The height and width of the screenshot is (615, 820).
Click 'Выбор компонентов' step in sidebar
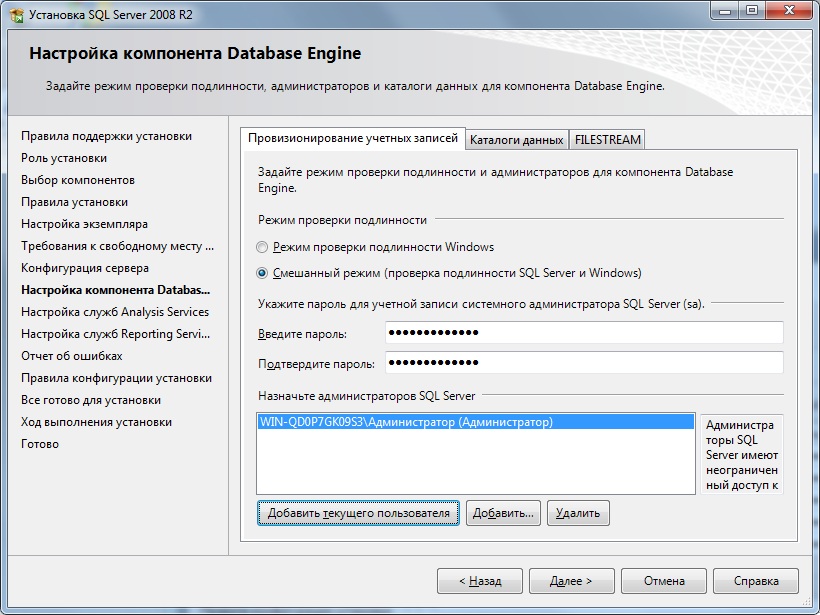[78, 180]
